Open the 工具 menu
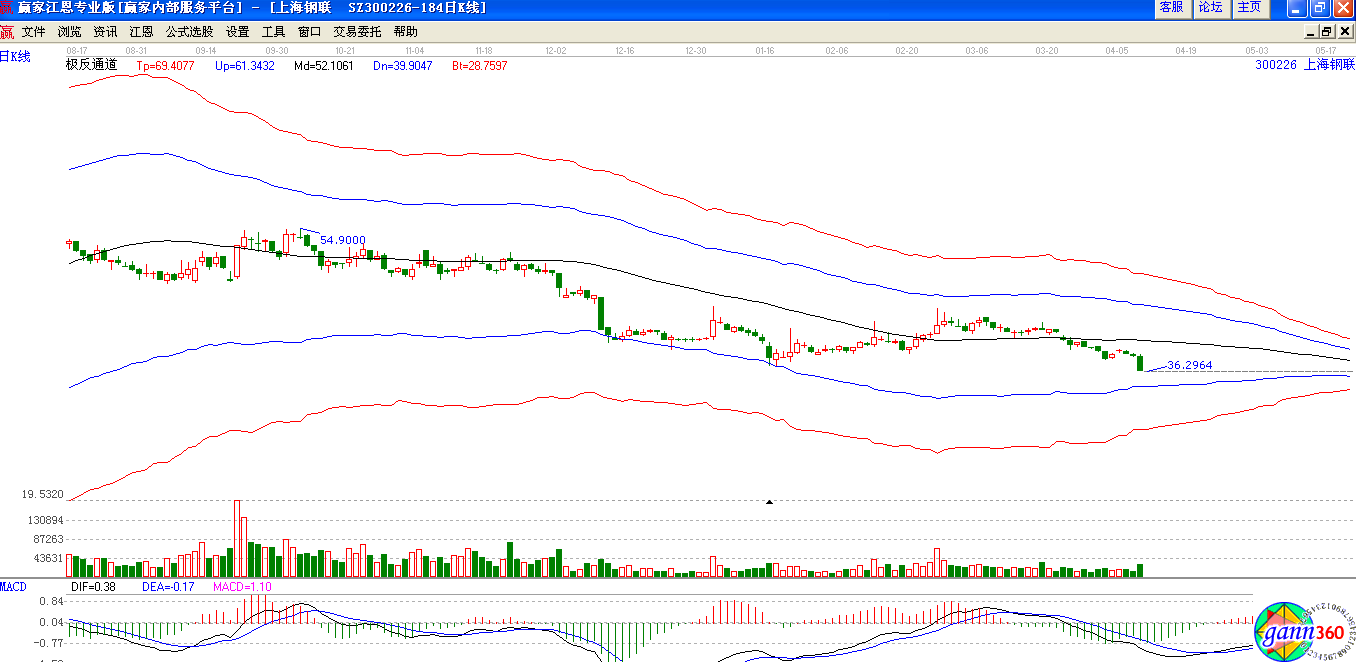This screenshot has width=1356, height=662. [273, 32]
